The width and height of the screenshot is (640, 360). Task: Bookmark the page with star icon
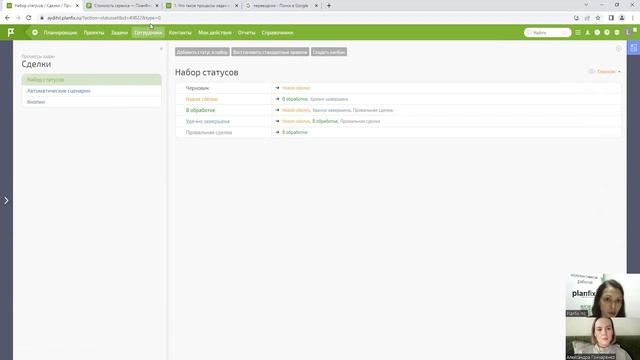coord(598,18)
